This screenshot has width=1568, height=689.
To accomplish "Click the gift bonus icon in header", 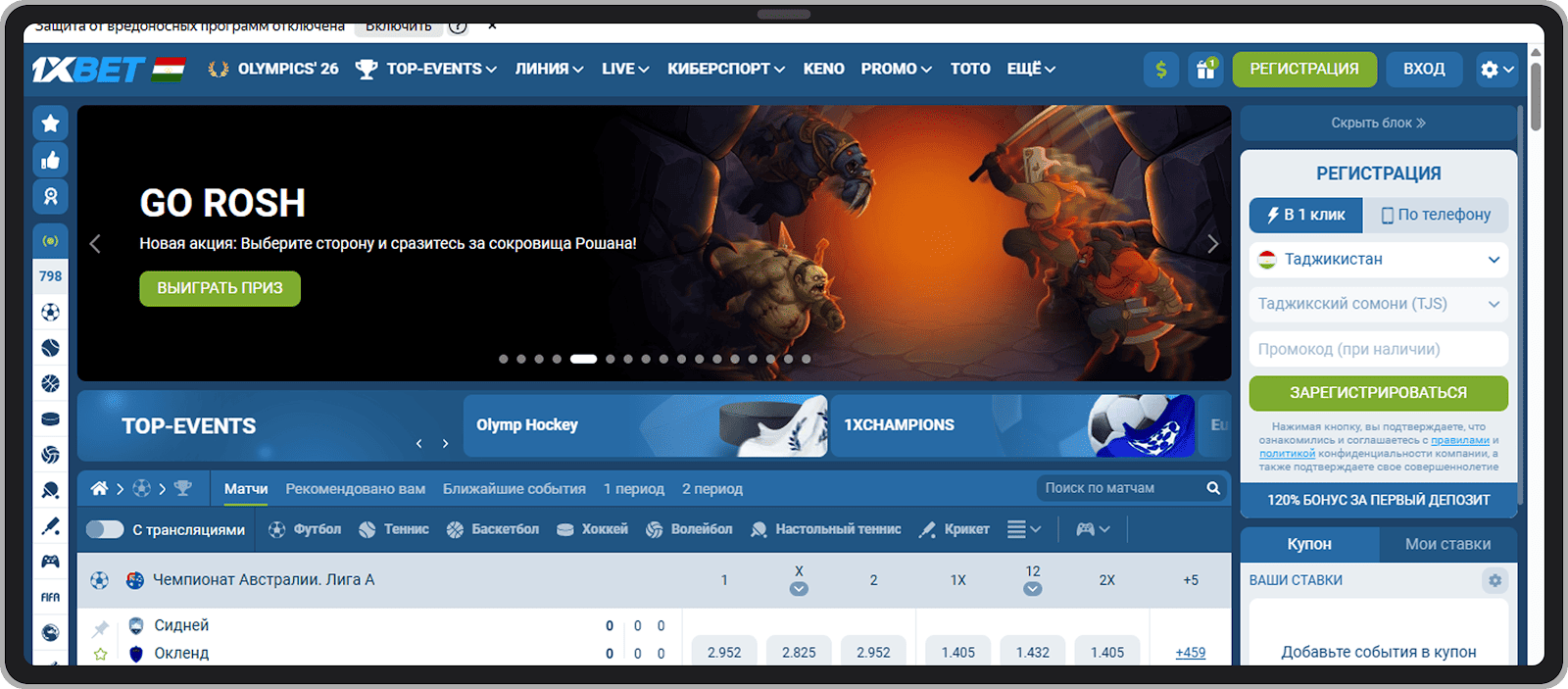I will click(x=1205, y=69).
